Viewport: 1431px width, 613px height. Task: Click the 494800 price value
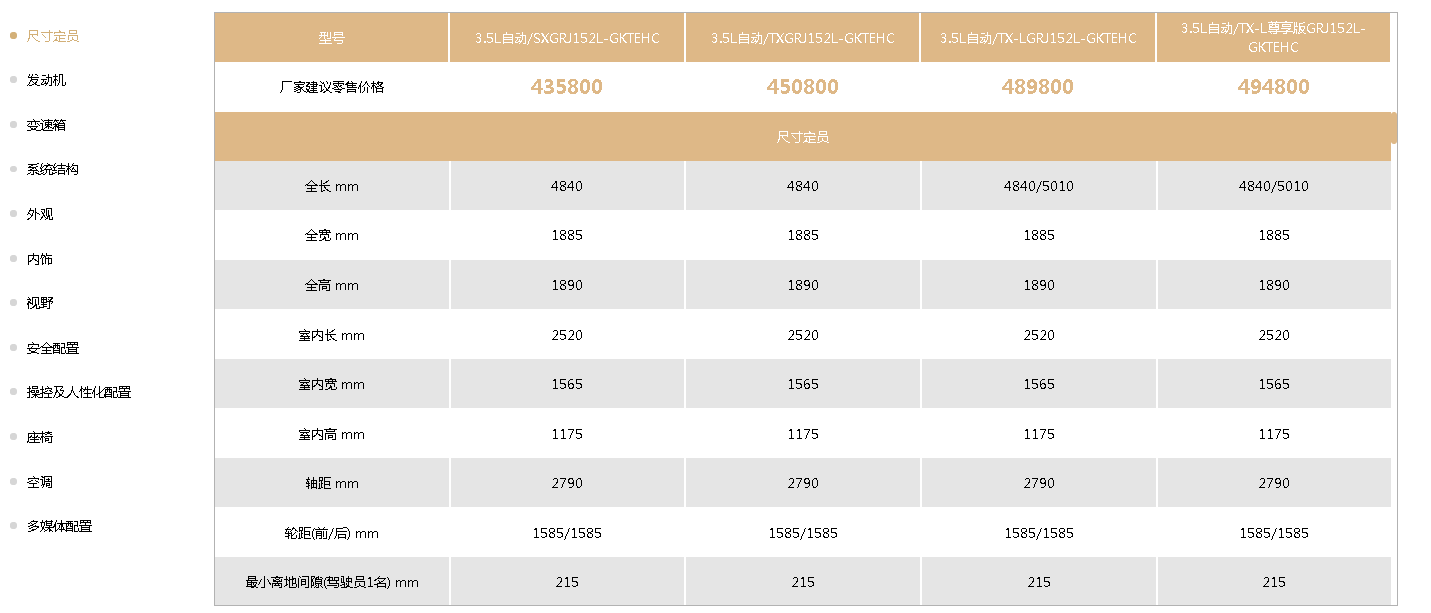1273,87
